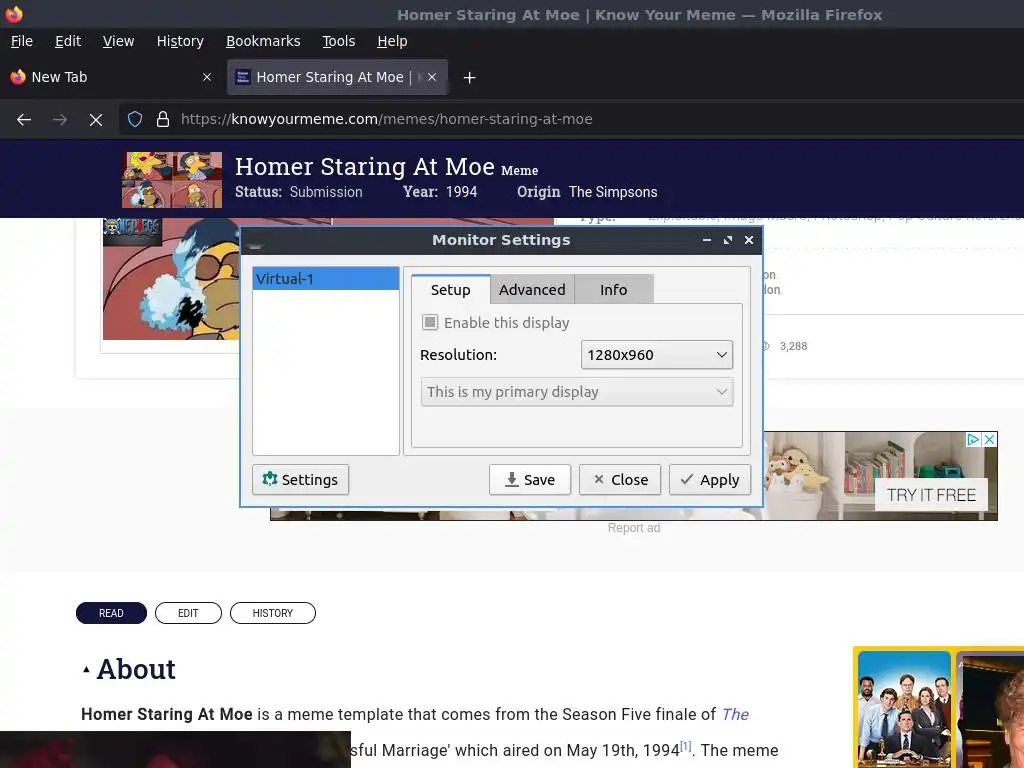Viewport: 1024px width, 768px height.
Task: Open the File menu
Action: (22, 41)
